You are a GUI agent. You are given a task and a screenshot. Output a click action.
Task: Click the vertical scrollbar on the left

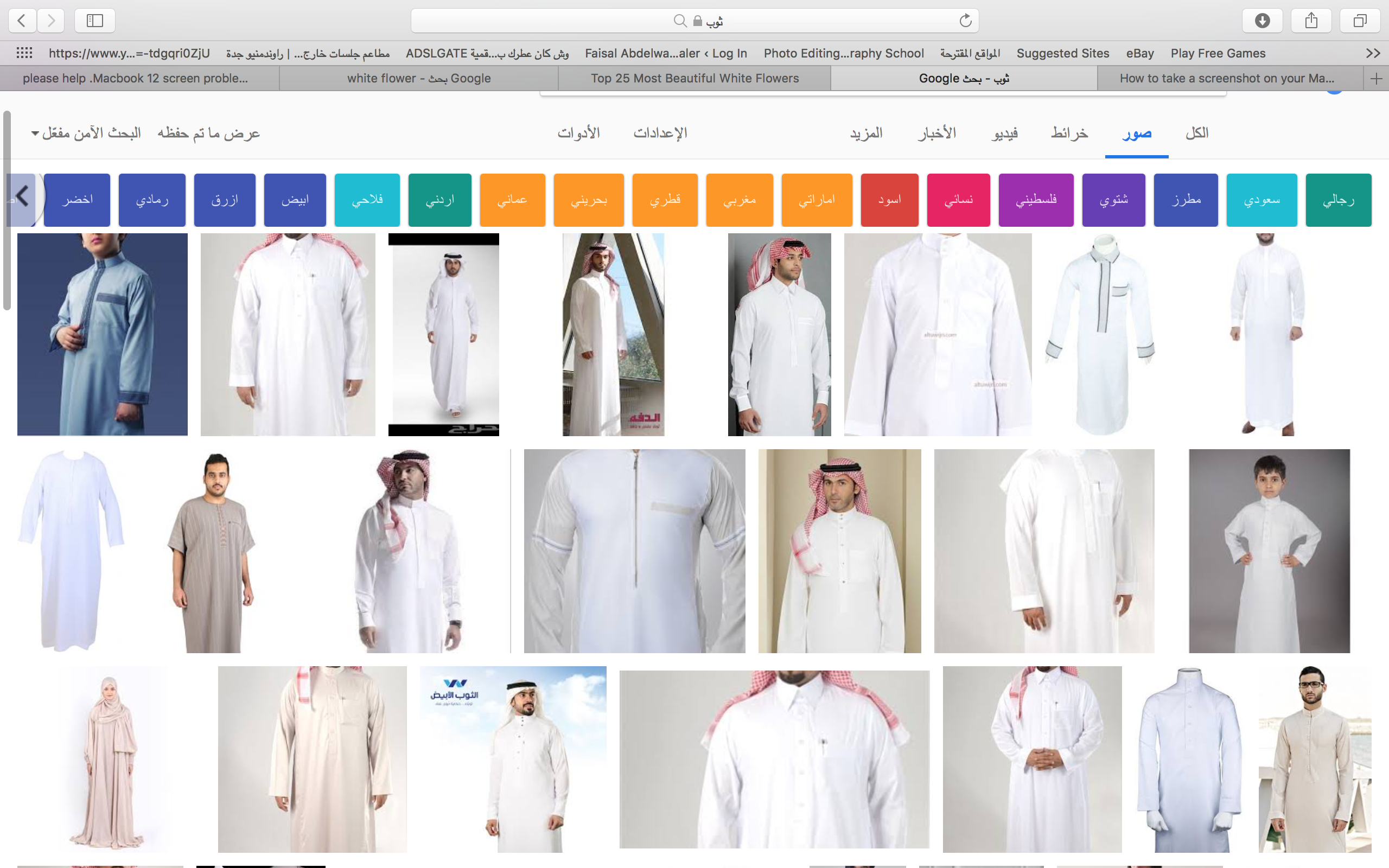[7, 210]
